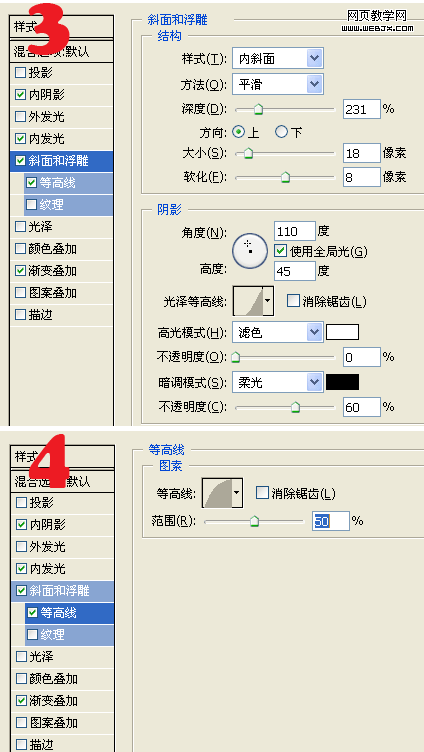Uncheck 内阴影 in the Bevel settings dialog
This screenshot has height=752, width=424.
click(20, 95)
